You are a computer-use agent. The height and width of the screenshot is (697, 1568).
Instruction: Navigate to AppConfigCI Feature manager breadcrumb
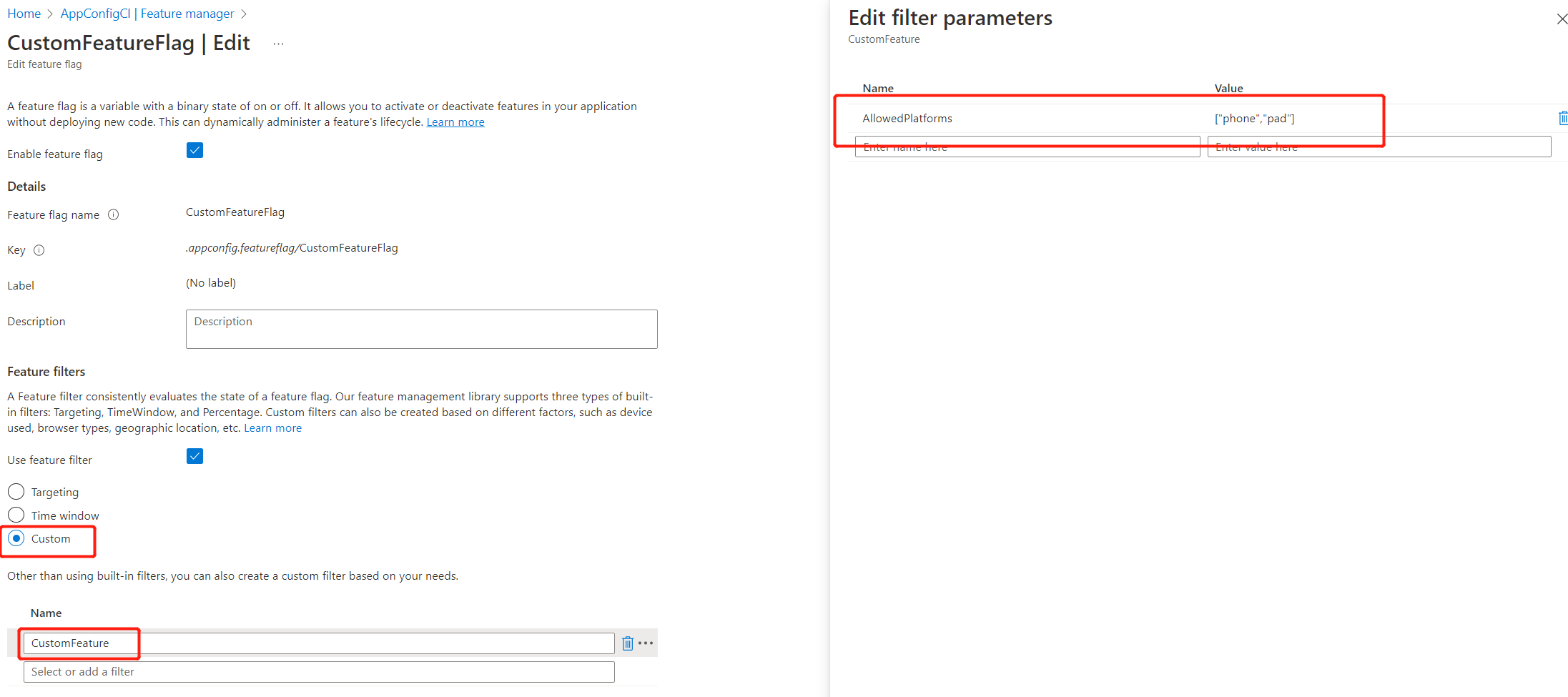pos(147,14)
